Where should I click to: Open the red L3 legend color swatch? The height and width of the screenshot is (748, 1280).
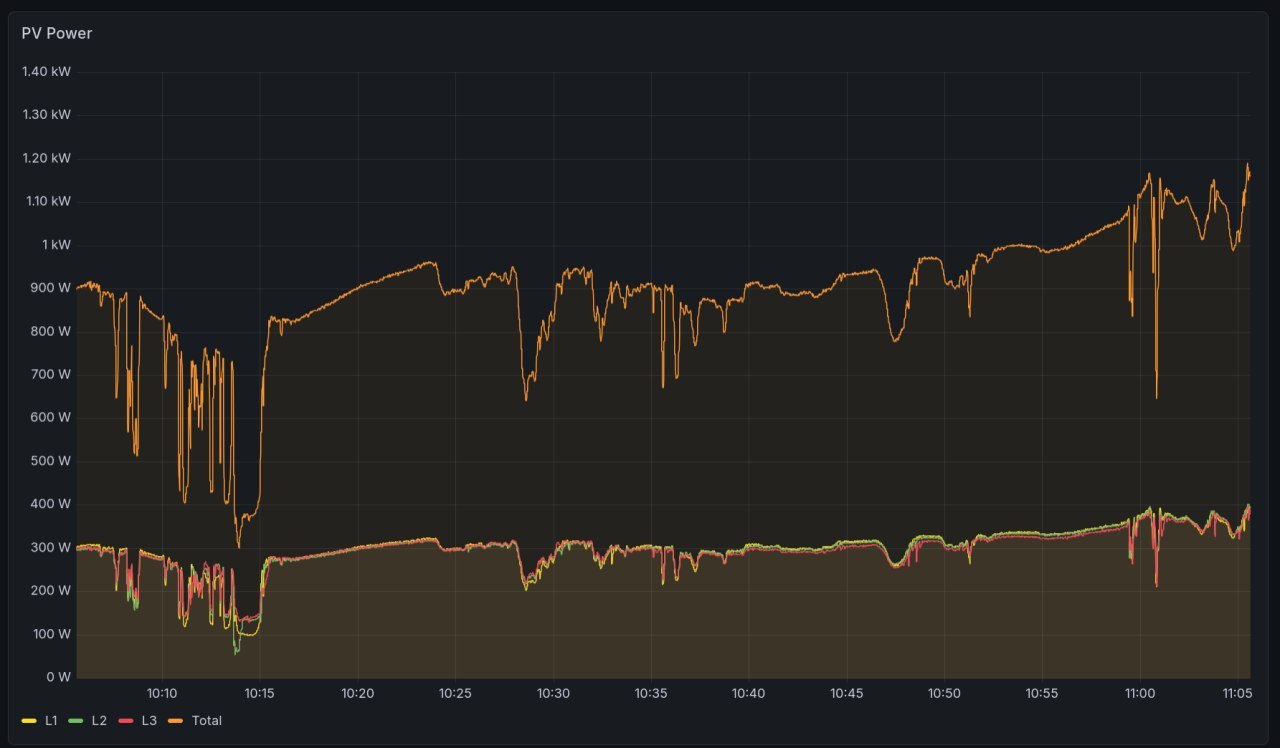click(127, 720)
